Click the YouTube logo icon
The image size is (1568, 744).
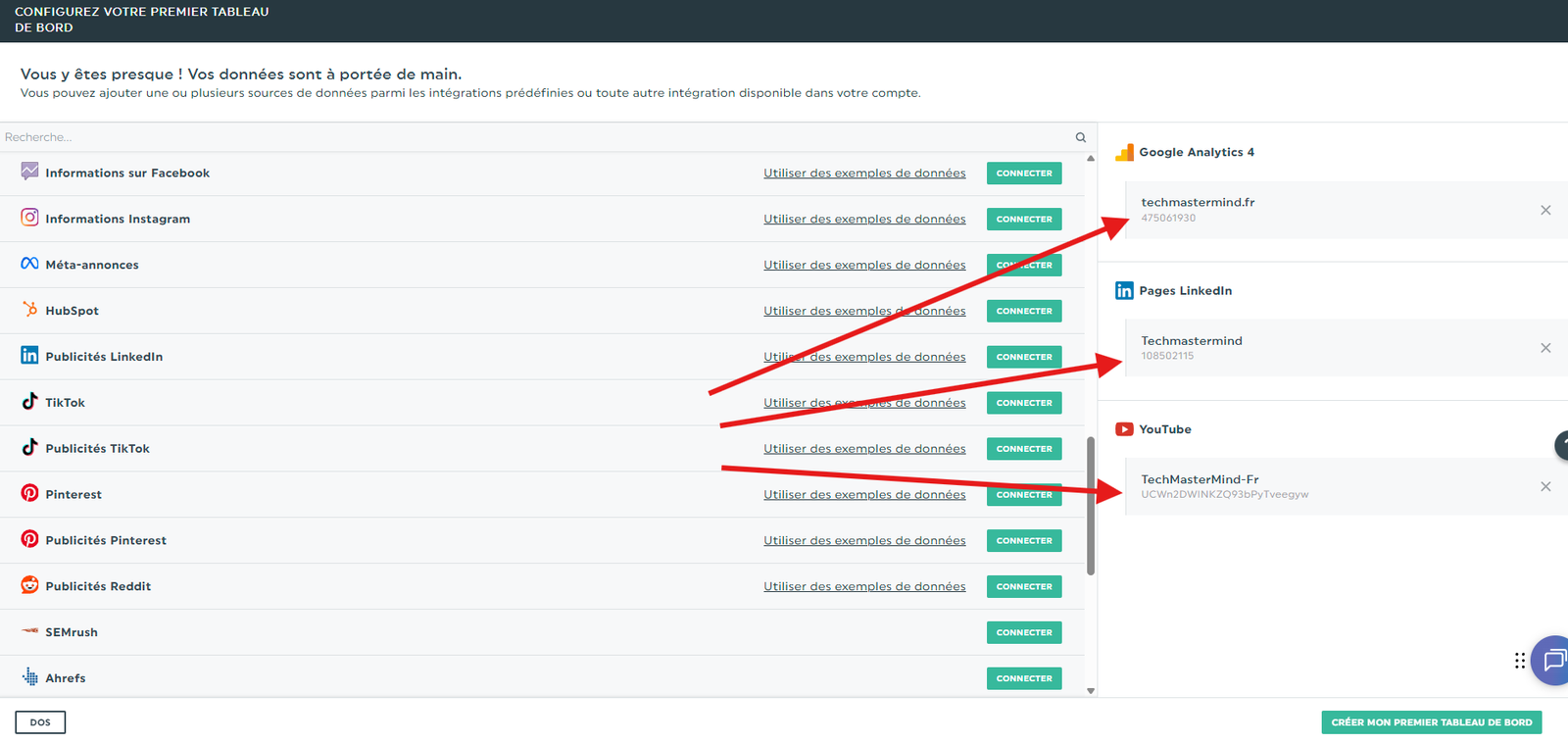pyautogui.click(x=1124, y=429)
